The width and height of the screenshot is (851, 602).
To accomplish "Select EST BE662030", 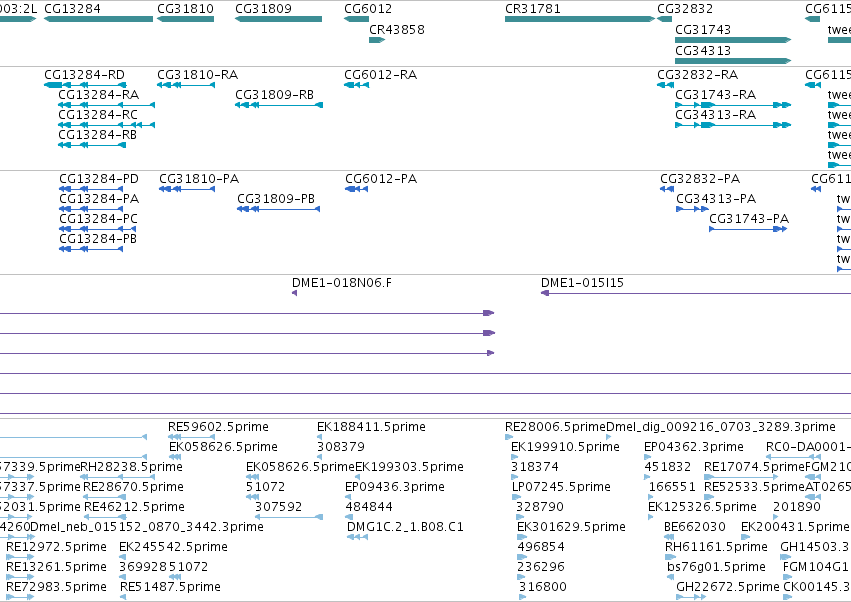I will tap(669, 537).
